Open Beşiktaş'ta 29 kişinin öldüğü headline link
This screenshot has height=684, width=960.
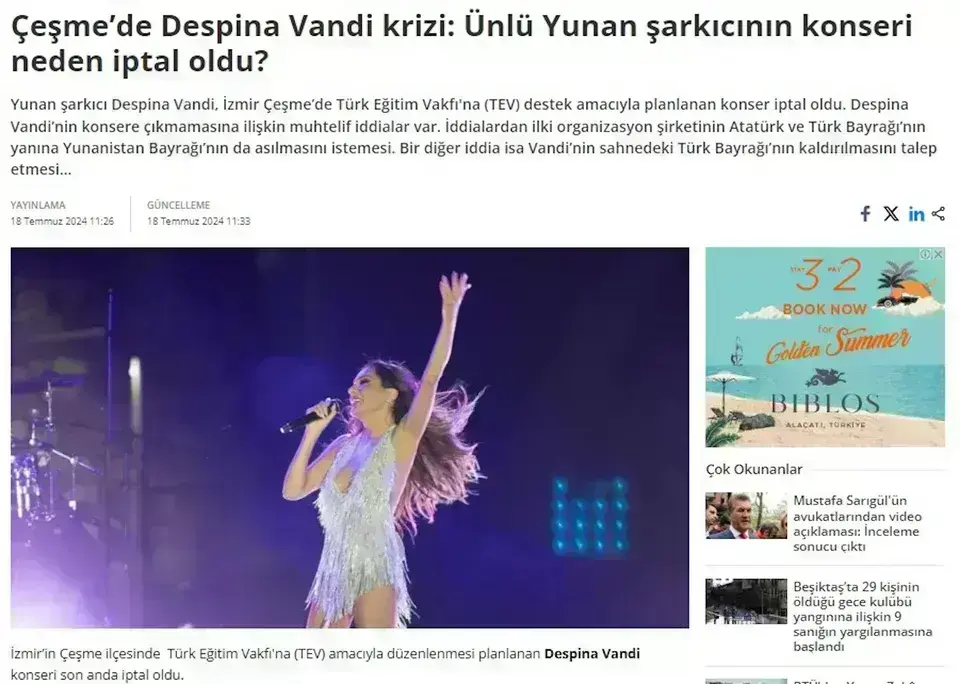click(863, 617)
